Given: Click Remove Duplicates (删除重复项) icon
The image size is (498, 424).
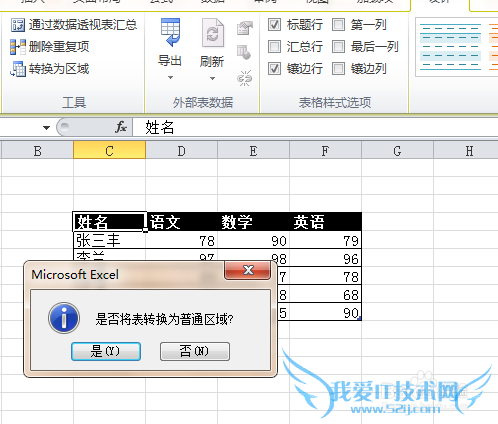Looking at the screenshot, I should (x=18, y=47).
